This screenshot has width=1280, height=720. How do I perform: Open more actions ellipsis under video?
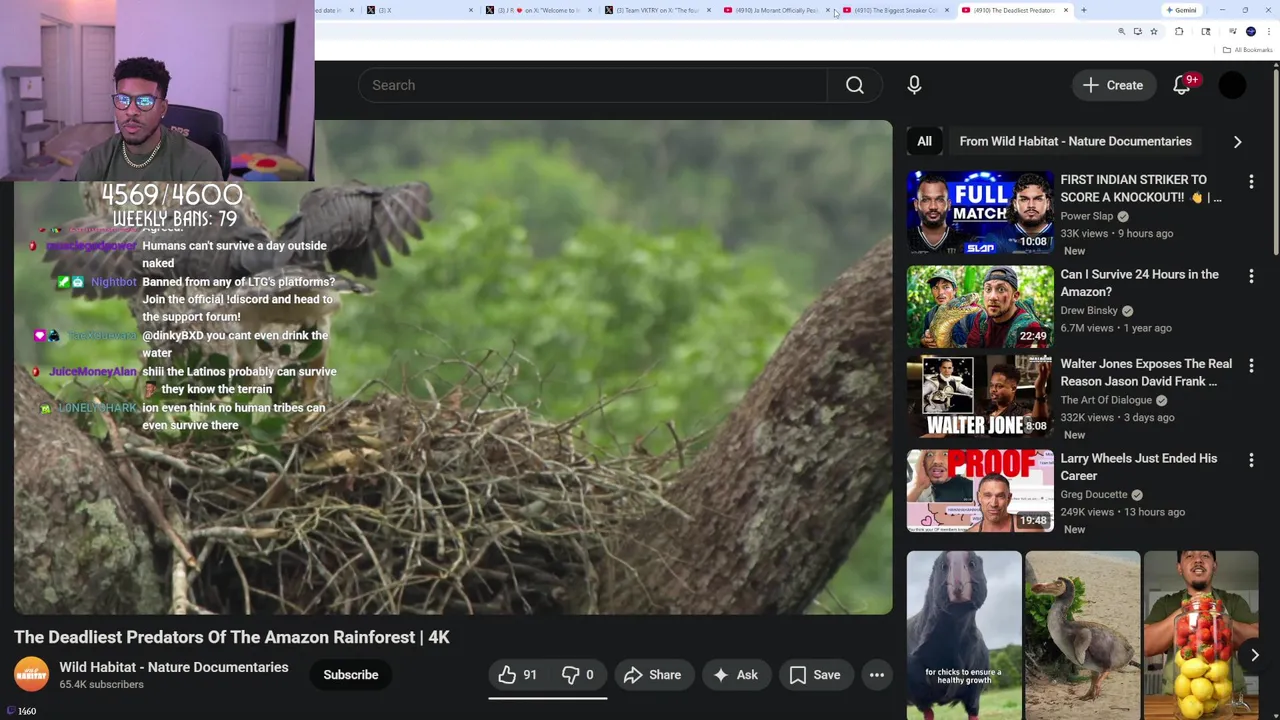coord(877,675)
